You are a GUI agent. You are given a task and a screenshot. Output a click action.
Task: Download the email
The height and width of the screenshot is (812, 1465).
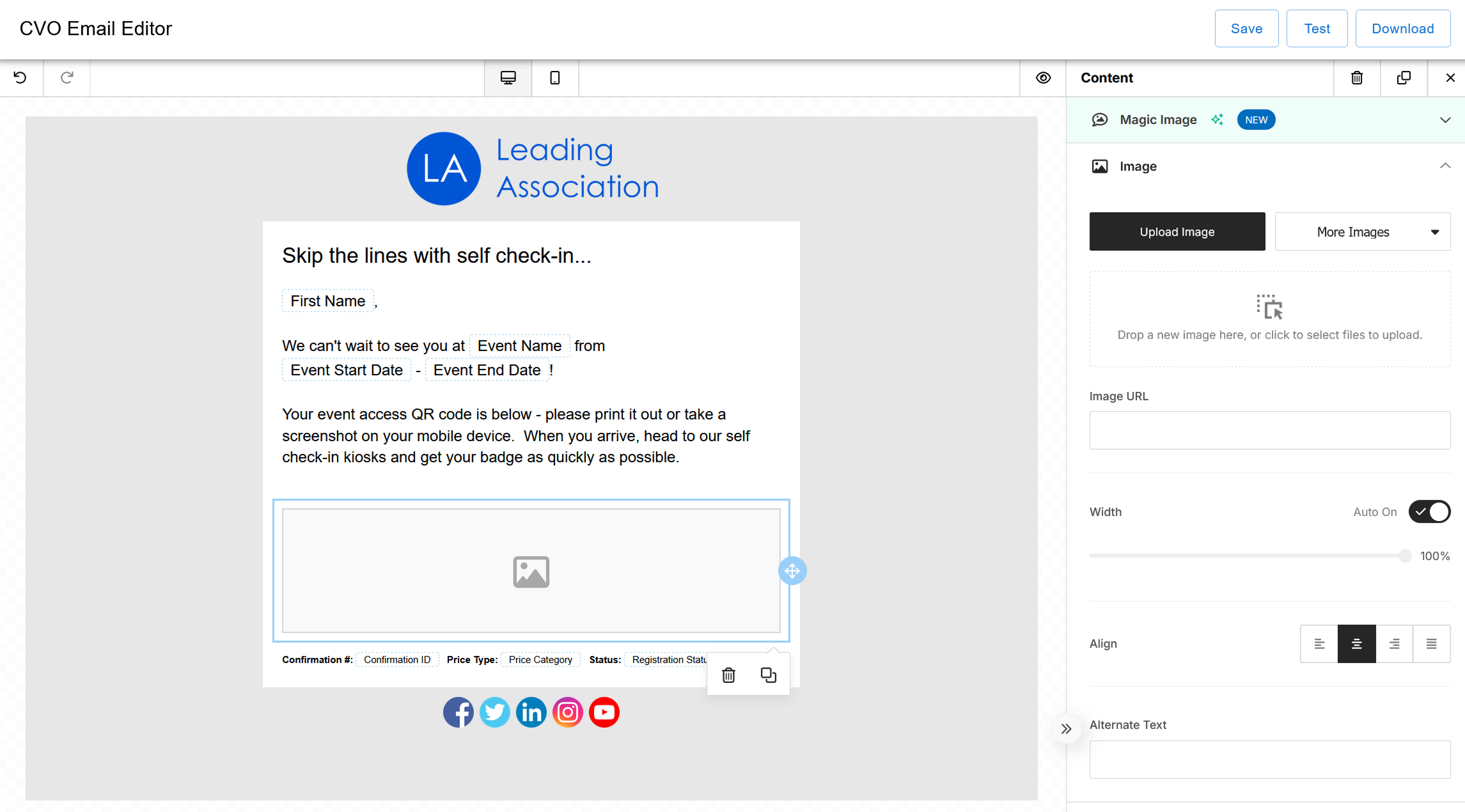(1403, 29)
